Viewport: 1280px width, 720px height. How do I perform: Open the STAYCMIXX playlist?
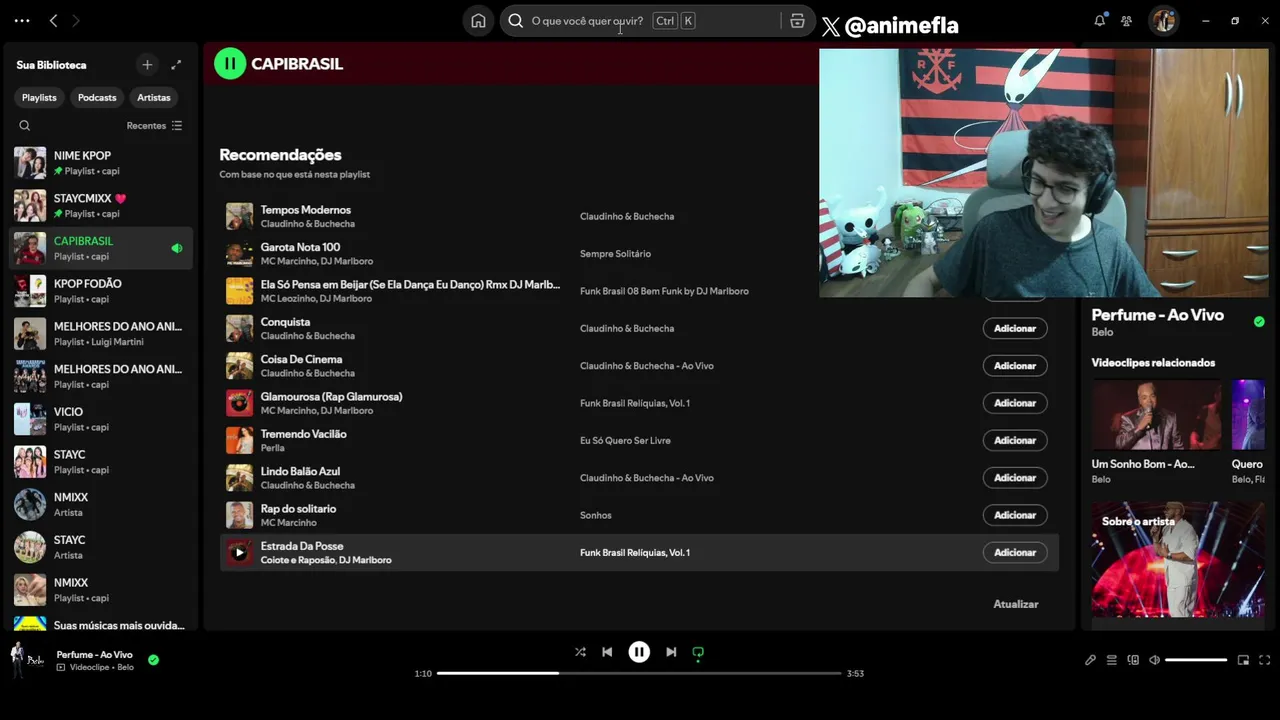click(x=99, y=205)
